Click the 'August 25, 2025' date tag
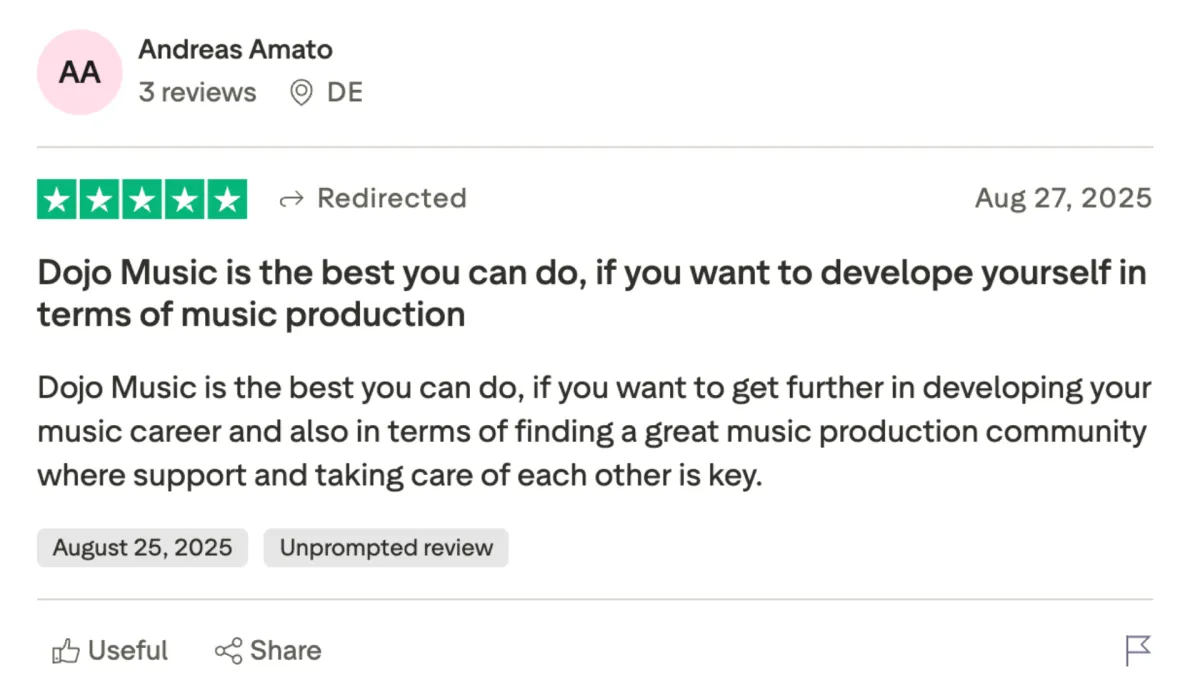Screen dimensions: 1200x675 click(142, 548)
